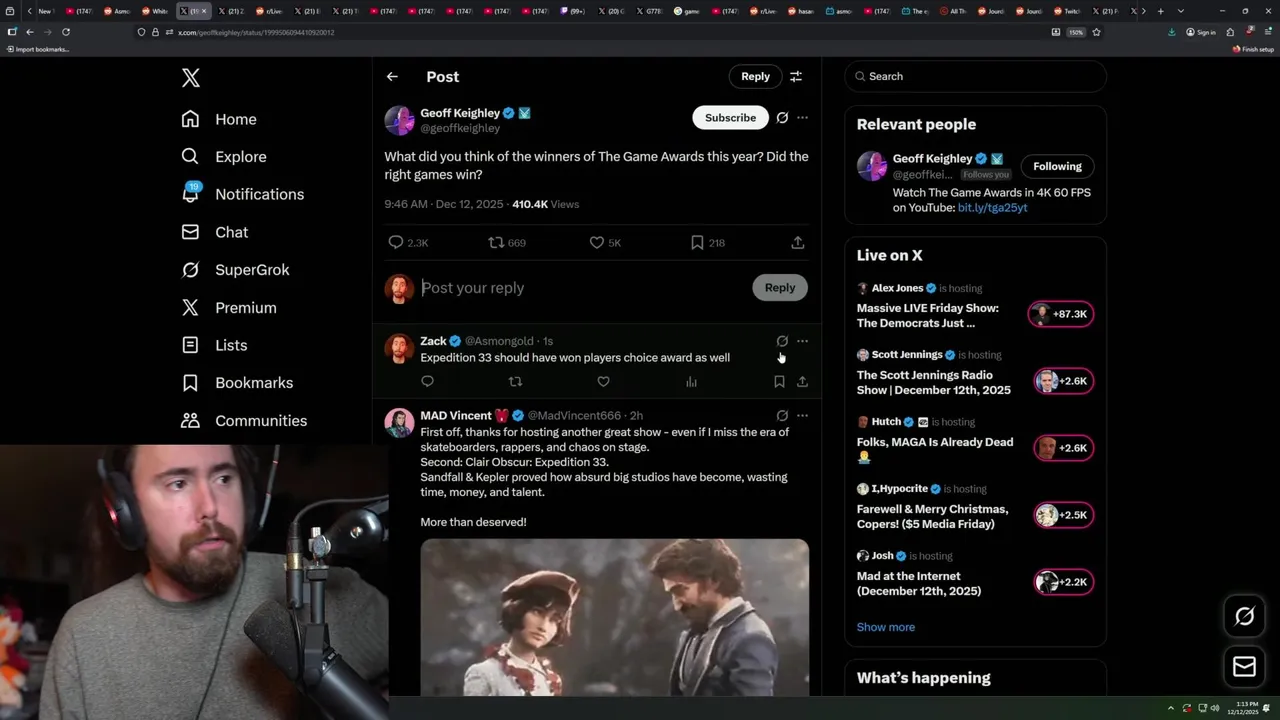Open the video in MAD Vincent's reply

pyautogui.click(x=614, y=617)
